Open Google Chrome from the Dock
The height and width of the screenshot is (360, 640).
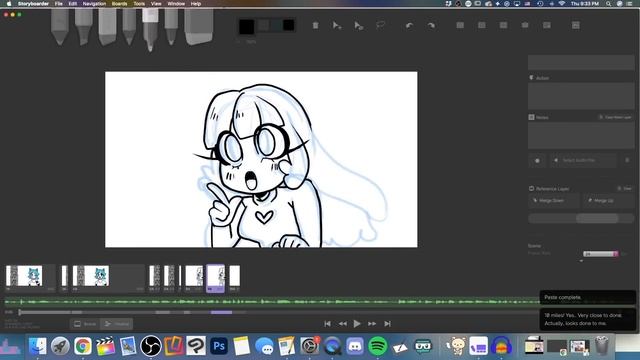pos(82,346)
